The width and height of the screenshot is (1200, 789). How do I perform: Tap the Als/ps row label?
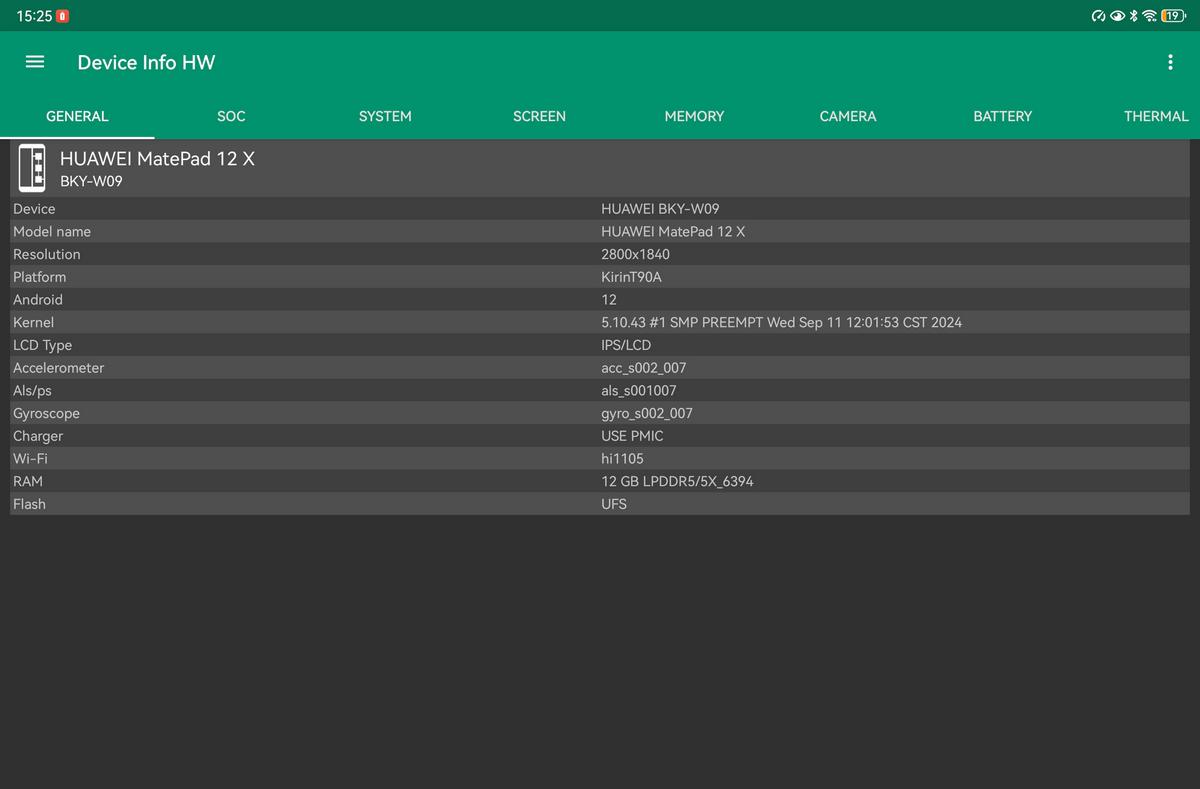[x=32, y=391]
